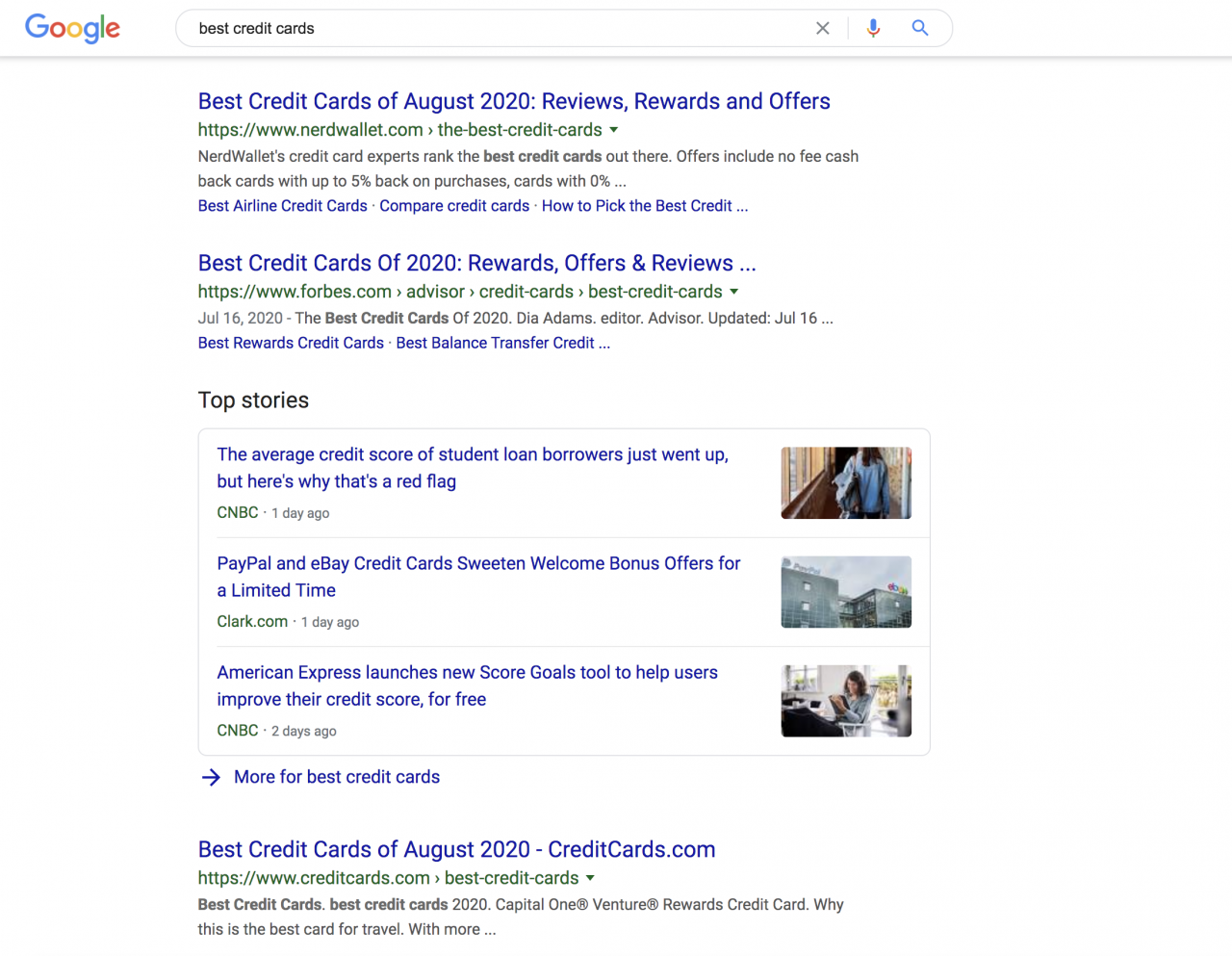Open Best Balance Transfer Credit sitelink

click(503, 343)
